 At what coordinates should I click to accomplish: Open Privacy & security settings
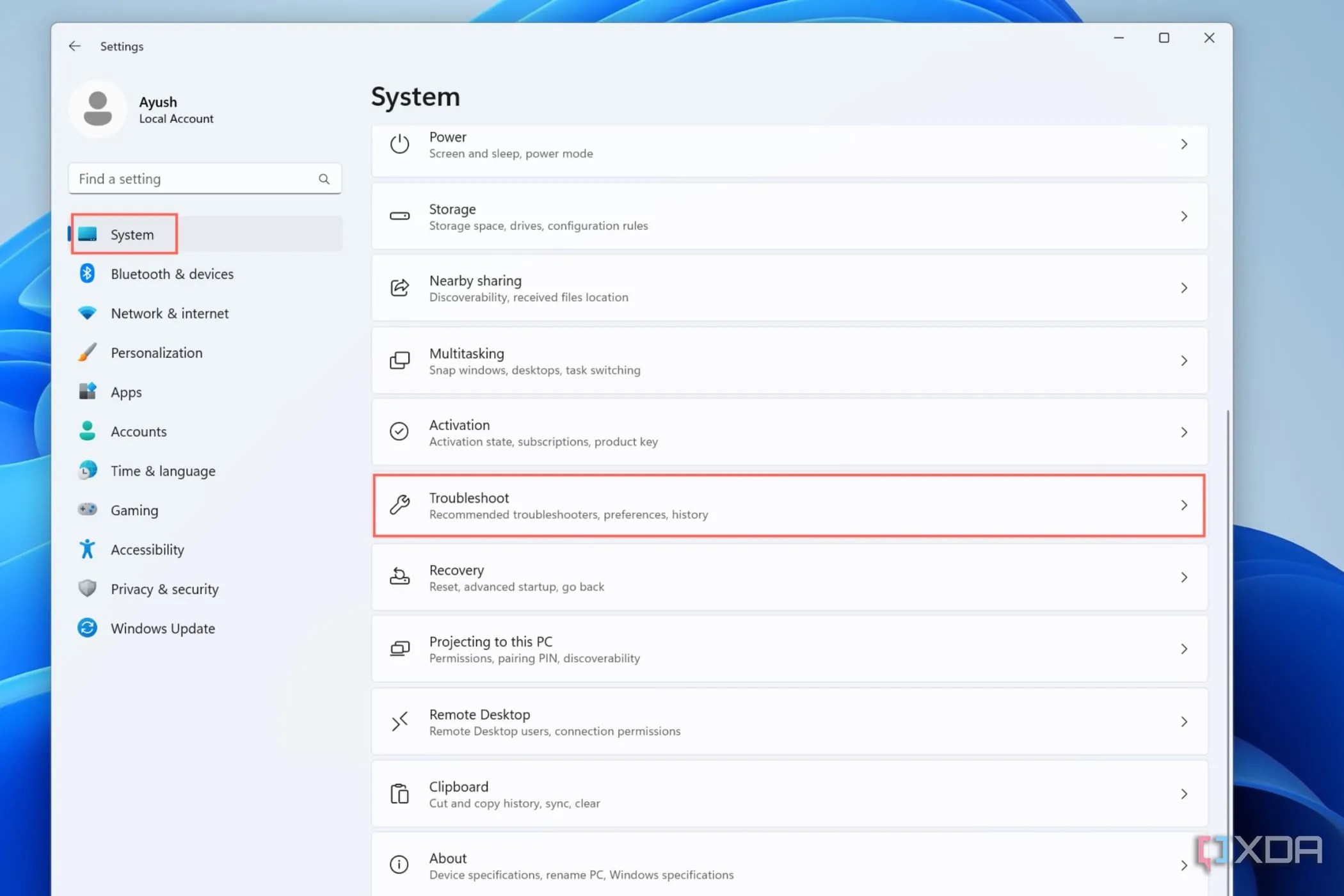pyautogui.click(x=205, y=589)
